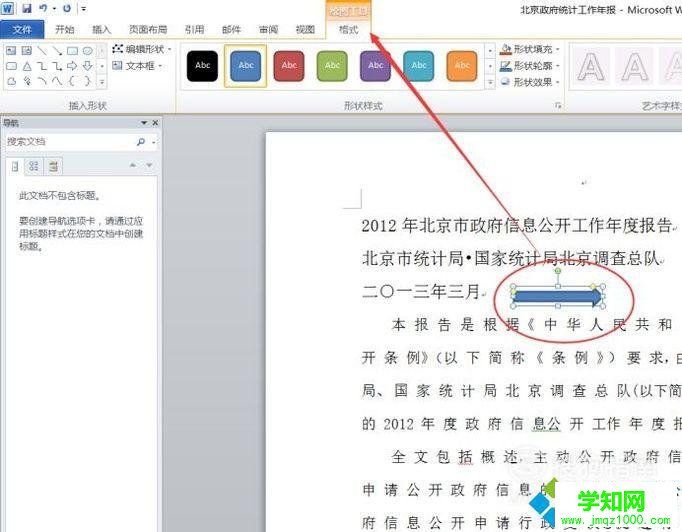Click the 搜索文档 search field
Image resolution: width=682 pixels, height=532 pixels.
(x=69, y=142)
